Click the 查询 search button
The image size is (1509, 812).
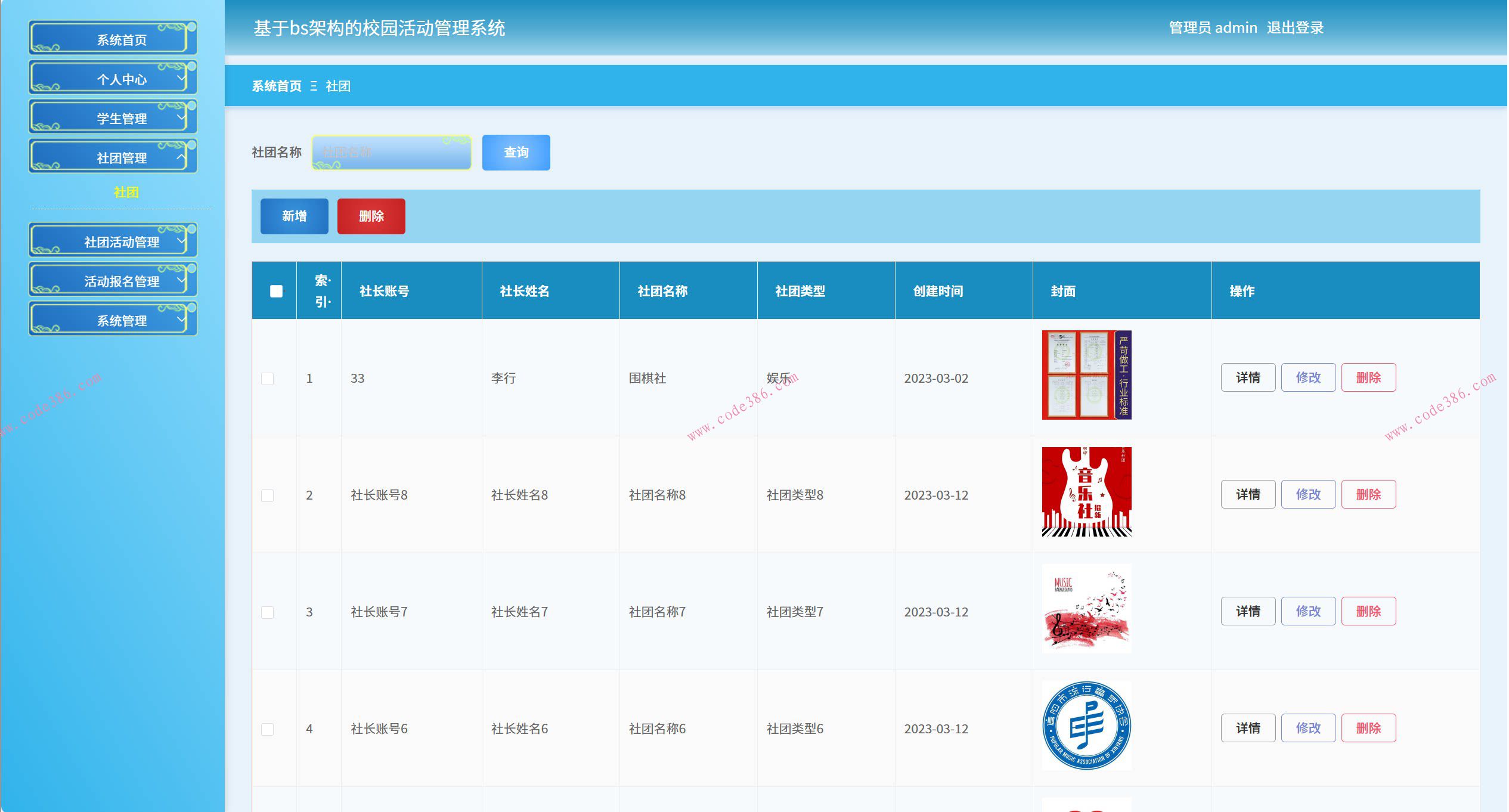click(x=516, y=152)
